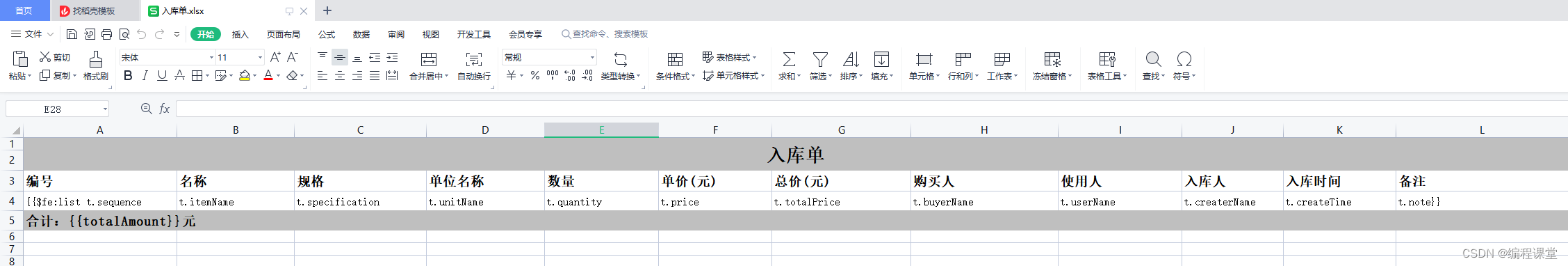The width and height of the screenshot is (1568, 266).
Task: Decrease indent in the cell
Action: click(375, 57)
